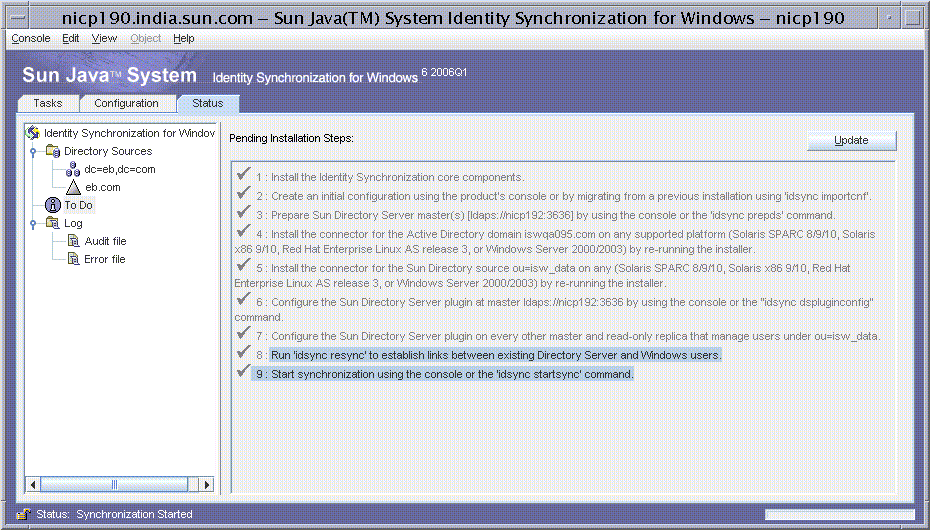Image resolution: width=930 pixels, height=530 pixels.
Task: Collapse the Directory Sources tree node
Action: pos(33,152)
